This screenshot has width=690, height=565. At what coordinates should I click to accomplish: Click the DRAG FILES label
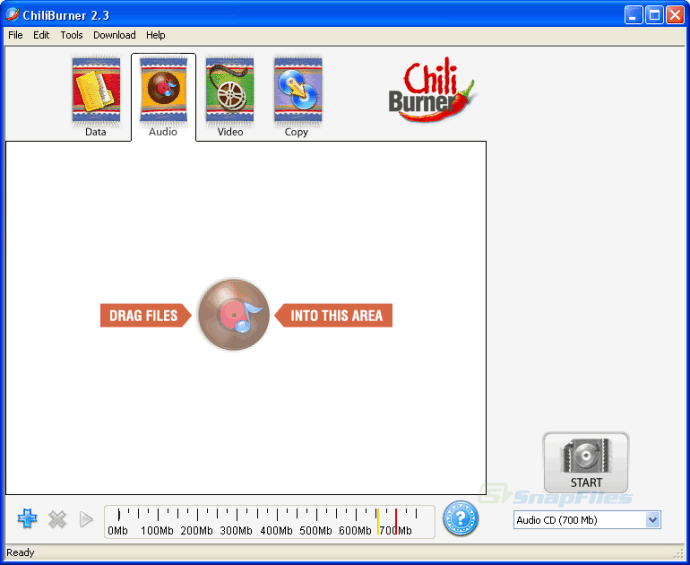click(x=145, y=316)
